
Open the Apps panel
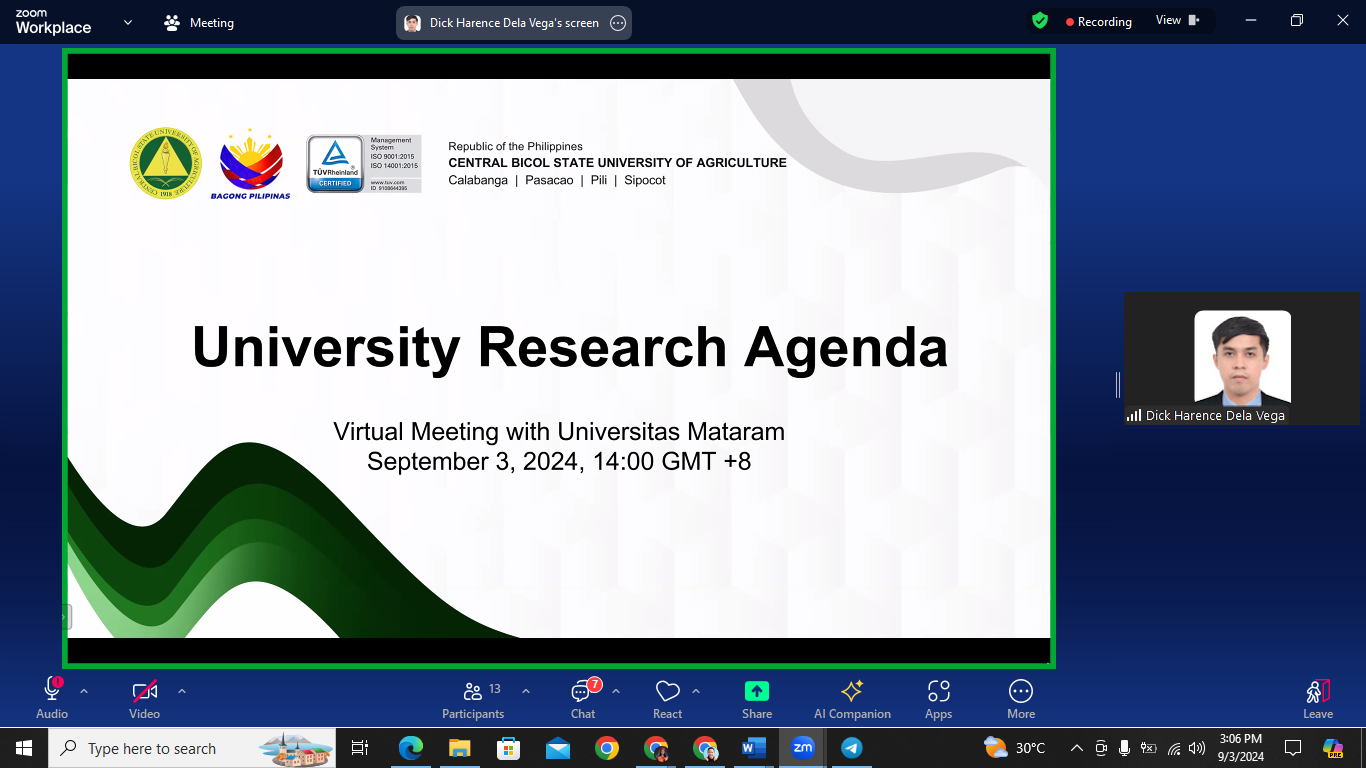point(938,699)
